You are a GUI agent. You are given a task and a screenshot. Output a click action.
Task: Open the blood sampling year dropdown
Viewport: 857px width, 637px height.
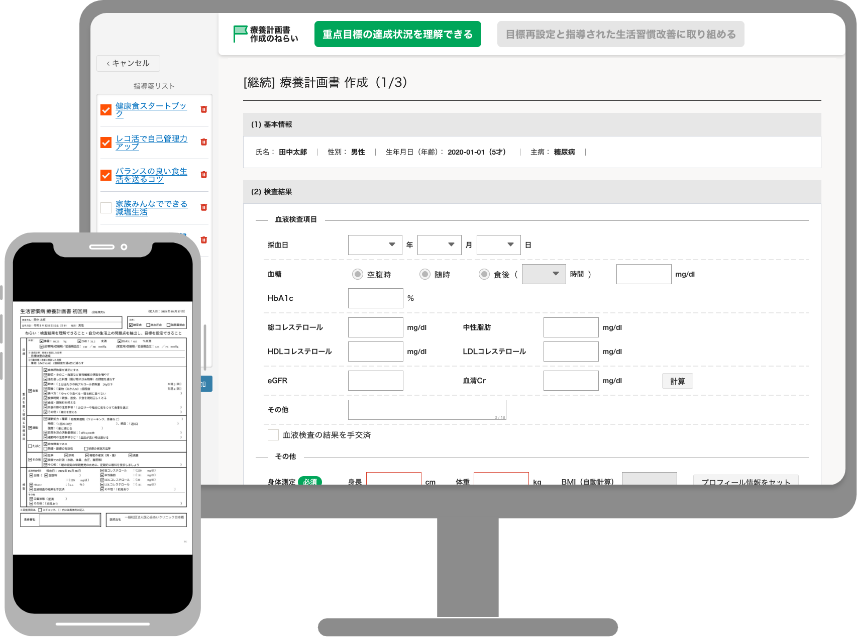pyautogui.click(x=374, y=245)
